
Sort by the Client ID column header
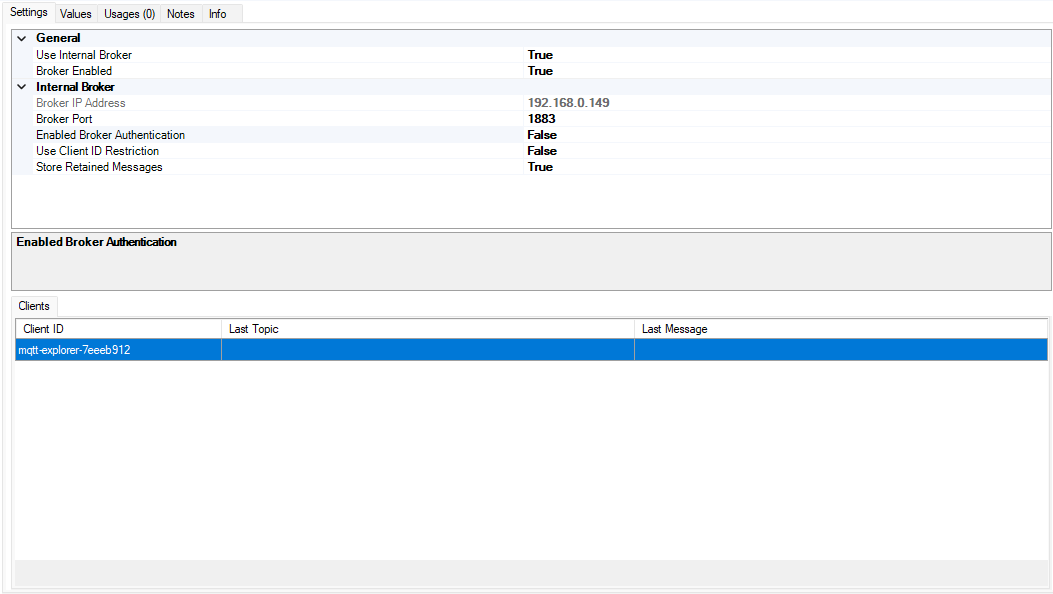tap(118, 329)
